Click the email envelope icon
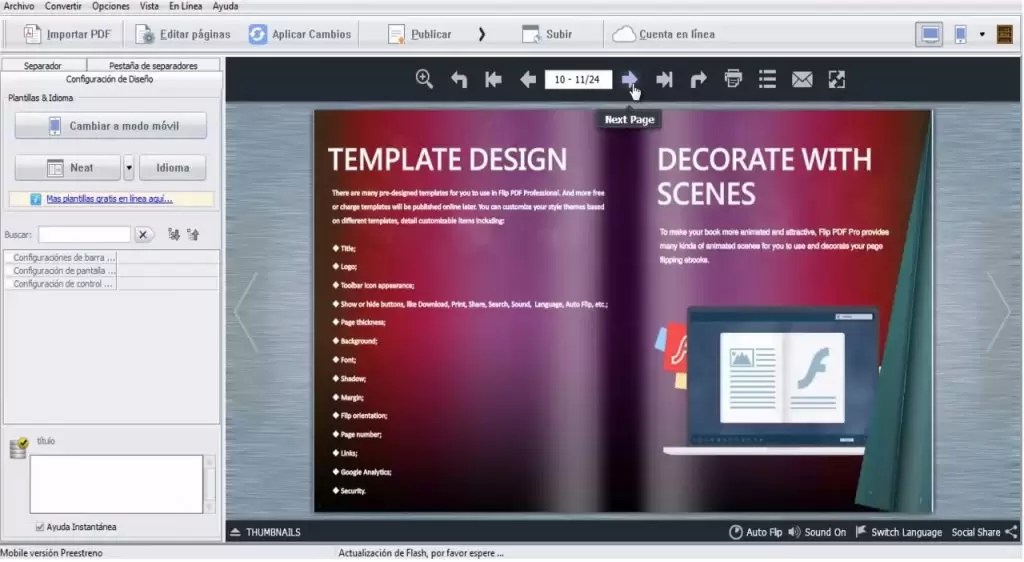This screenshot has width=1024, height=562. (x=802, y=80)
